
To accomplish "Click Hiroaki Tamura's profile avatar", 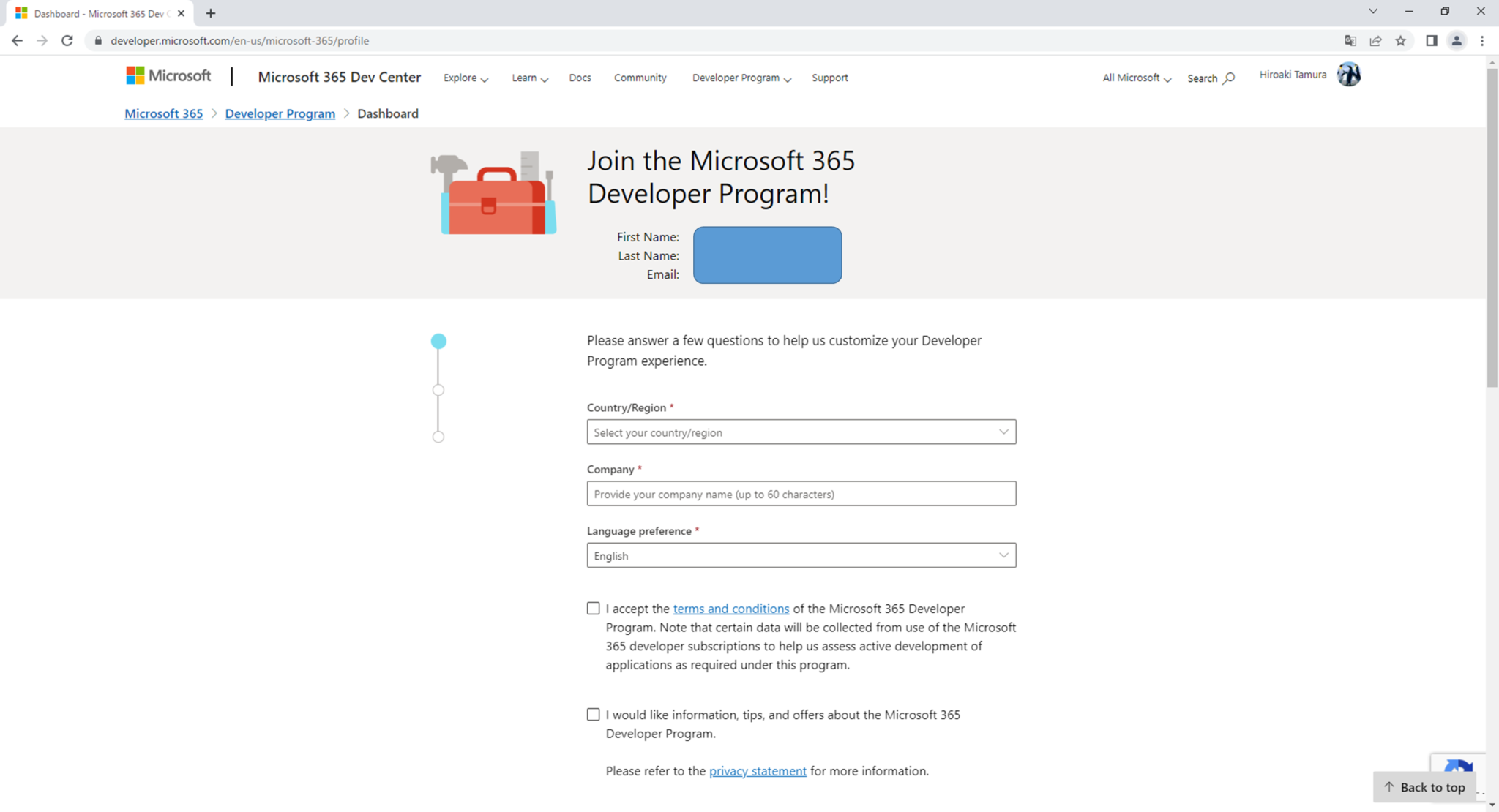I will click(1350, 74).
